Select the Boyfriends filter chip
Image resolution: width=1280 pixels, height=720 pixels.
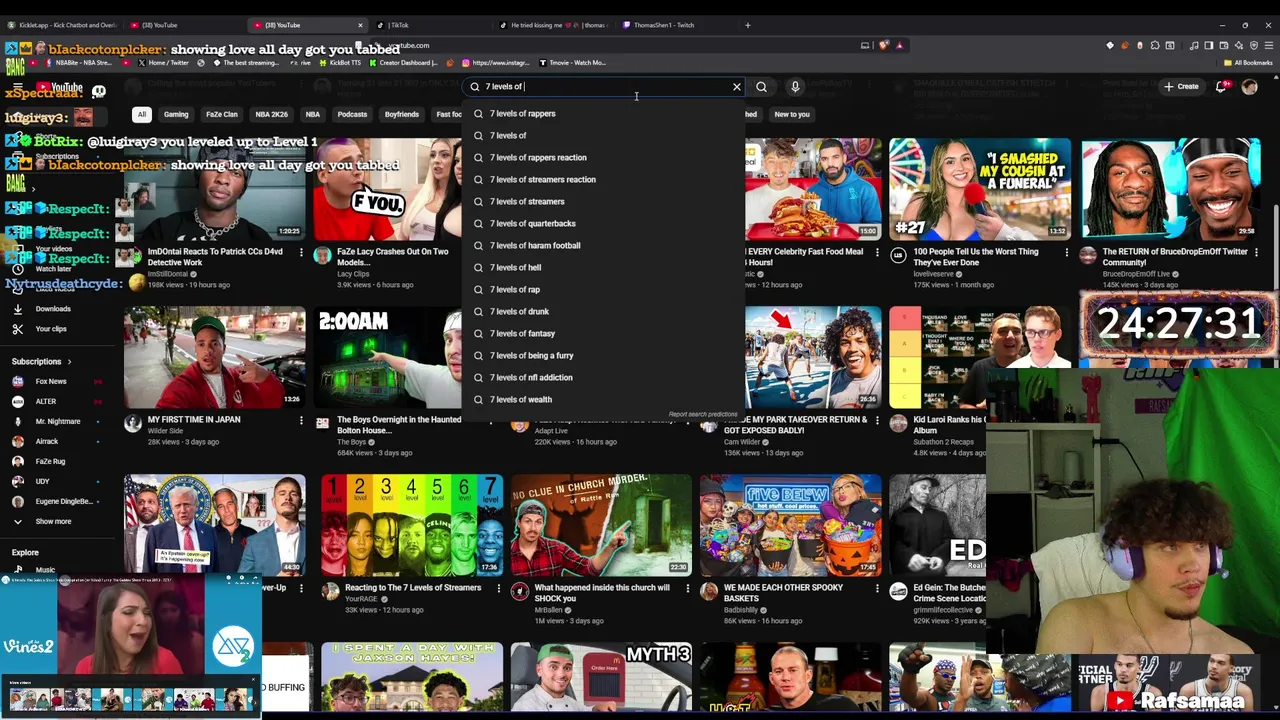[x=402, y=114]
